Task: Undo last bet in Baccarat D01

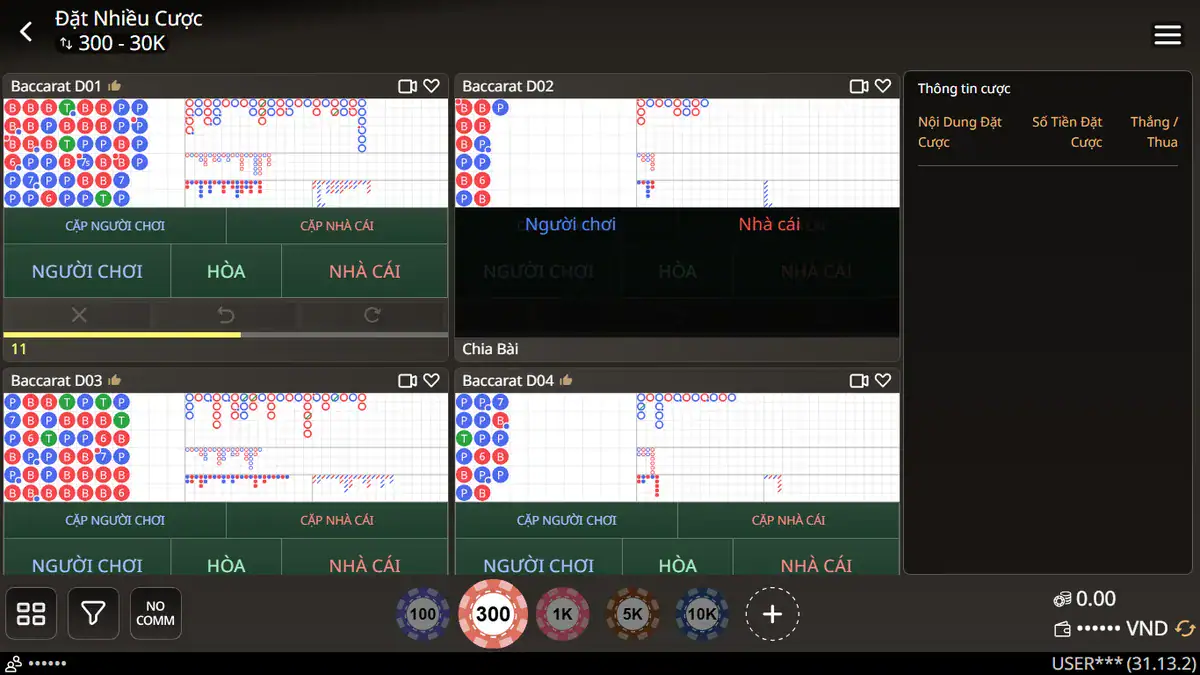Action: click(x=226, y=315)
